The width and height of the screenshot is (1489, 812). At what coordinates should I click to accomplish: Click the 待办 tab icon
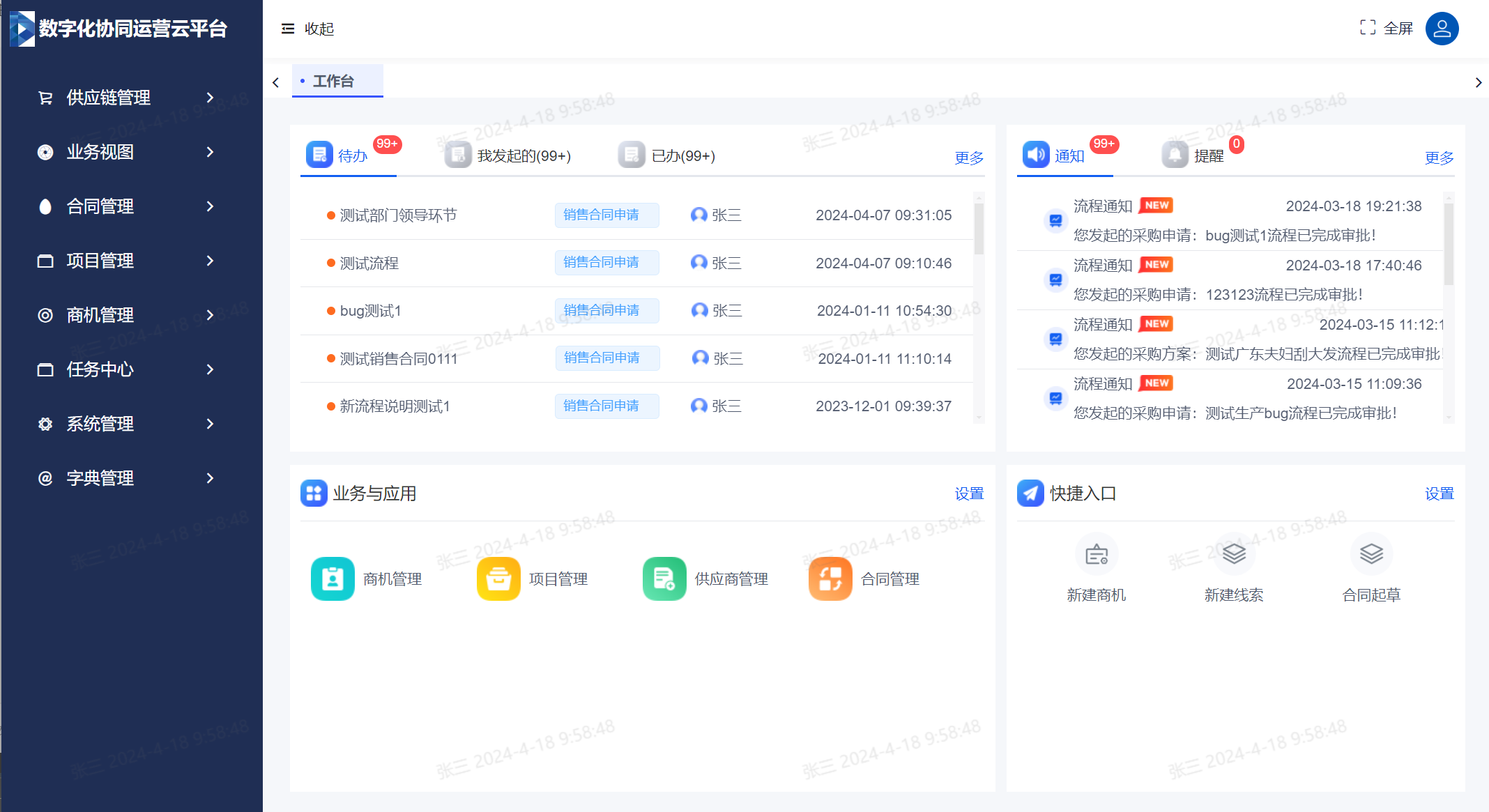click(x=319, y=154)
